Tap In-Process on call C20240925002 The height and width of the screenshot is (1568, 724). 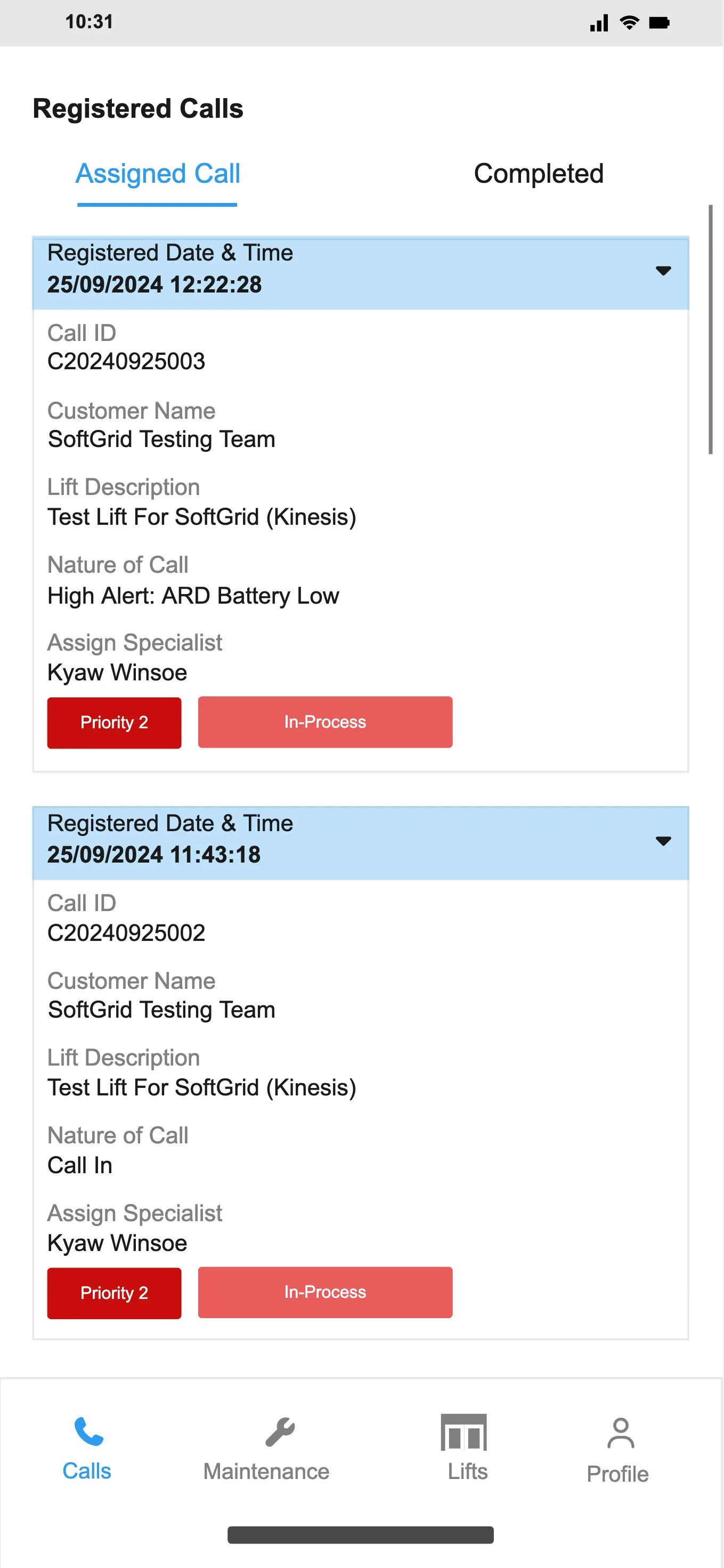pyautogui.click(x=326, y=1292)
